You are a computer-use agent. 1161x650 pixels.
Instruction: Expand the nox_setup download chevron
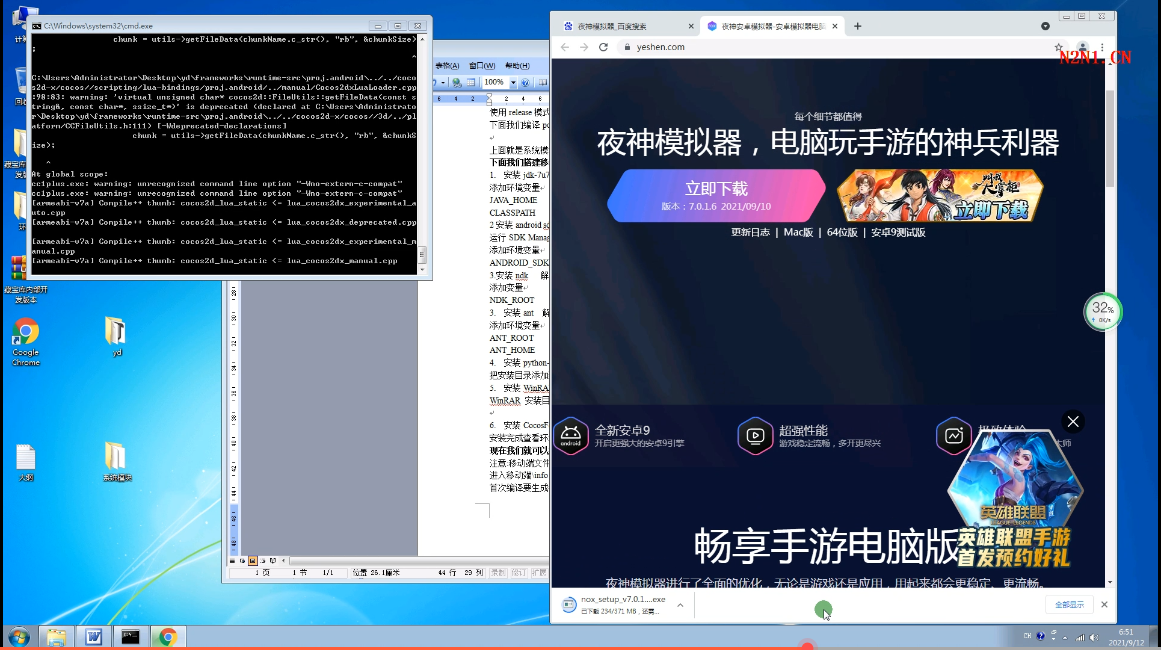[x=679, y=605]
